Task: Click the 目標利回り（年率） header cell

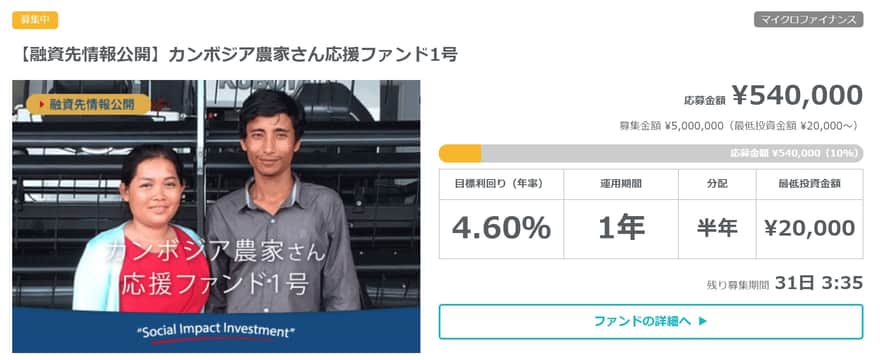Action: pyautogui.click(x=501, y=184)
